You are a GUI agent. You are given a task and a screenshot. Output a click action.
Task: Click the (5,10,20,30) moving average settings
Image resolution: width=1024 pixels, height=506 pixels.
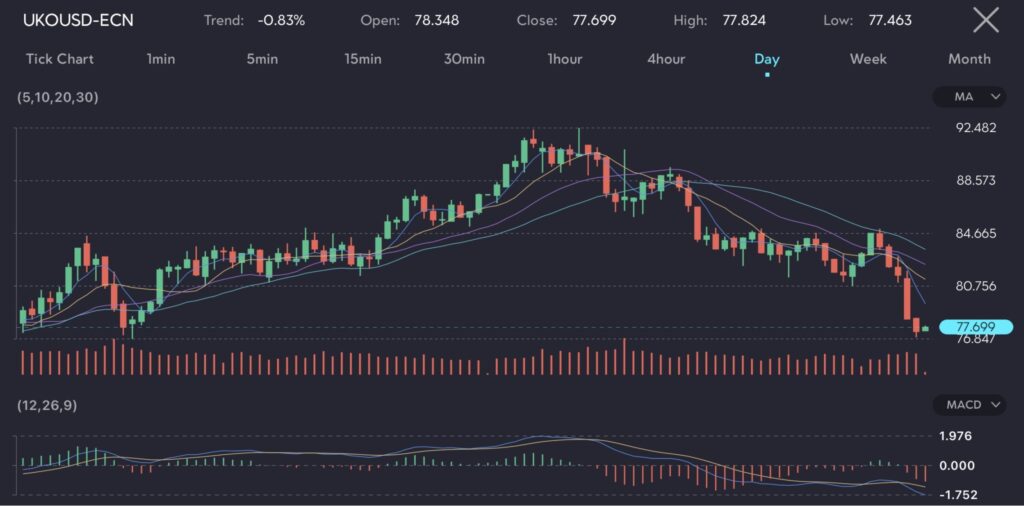(x=58, y=97)
